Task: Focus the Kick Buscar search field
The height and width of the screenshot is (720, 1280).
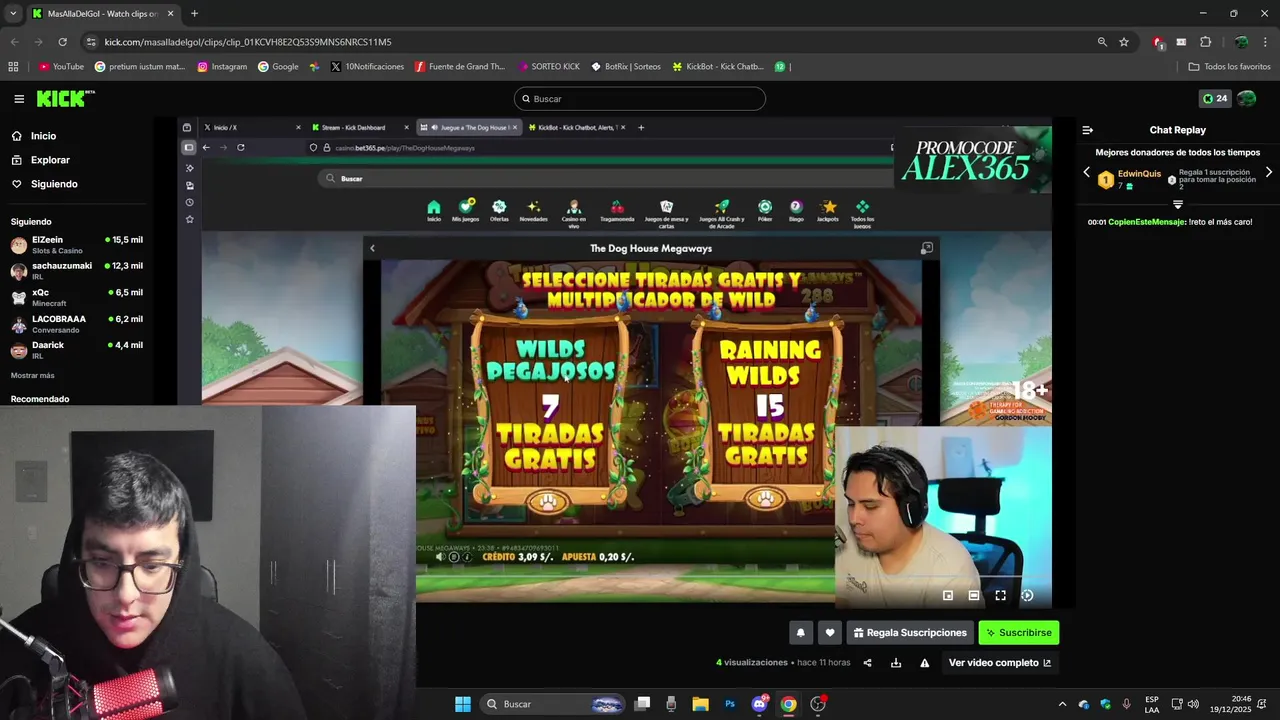Action: [640, 99]
